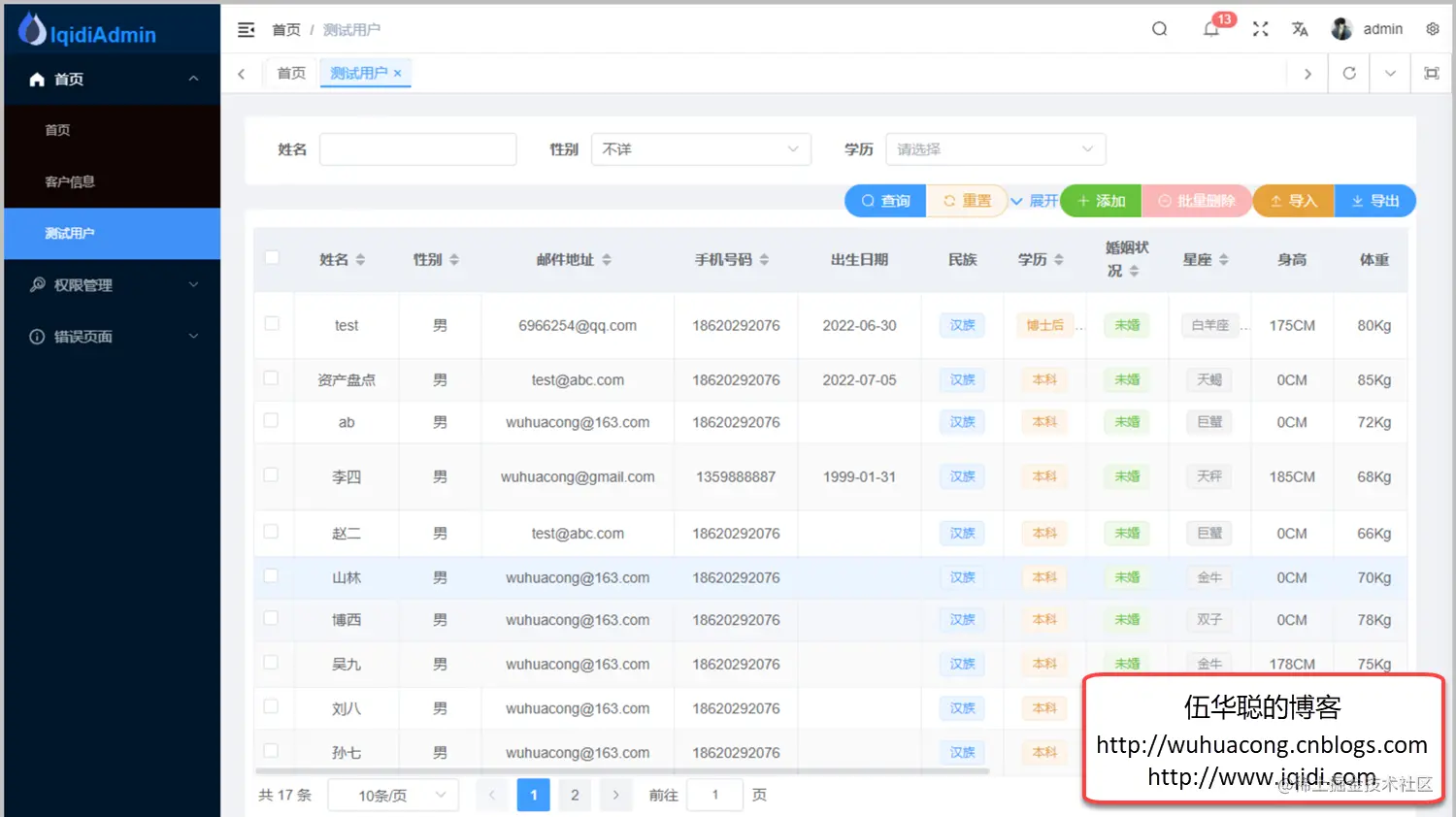Click the orange 导入 button
Image resolution: width=1456 pixels, height=817 pixels.
click(x=1293, y=201)
